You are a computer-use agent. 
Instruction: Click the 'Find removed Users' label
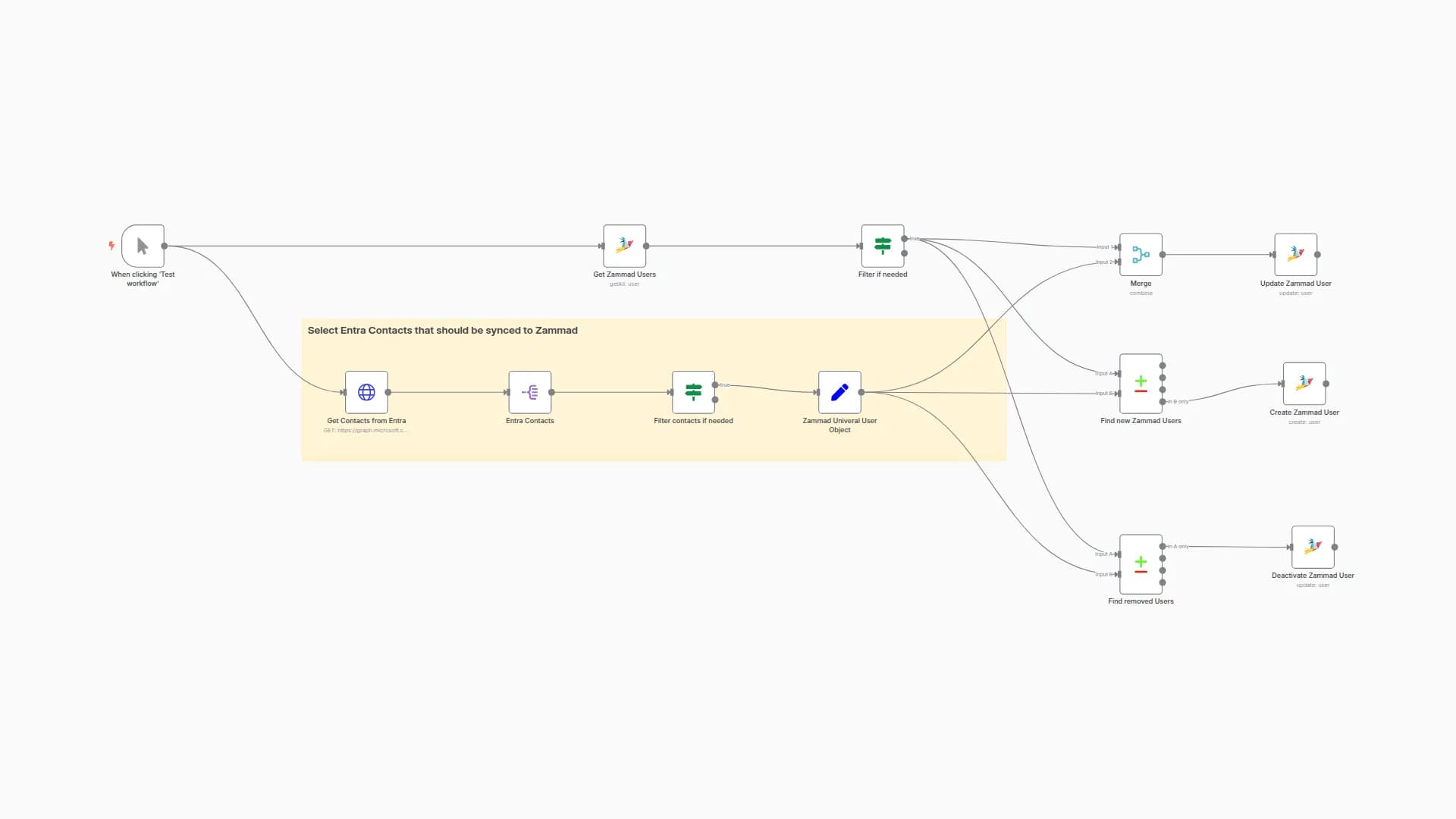point(1141,601)
